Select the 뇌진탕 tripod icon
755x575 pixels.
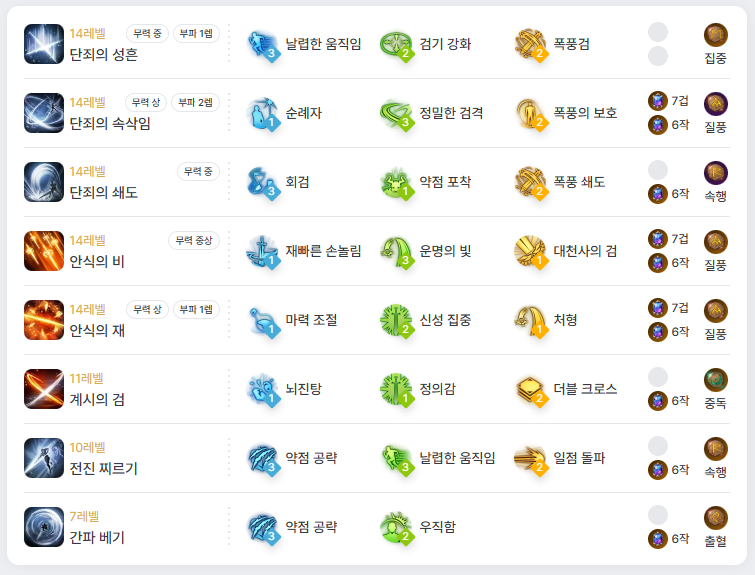(263, 390)
